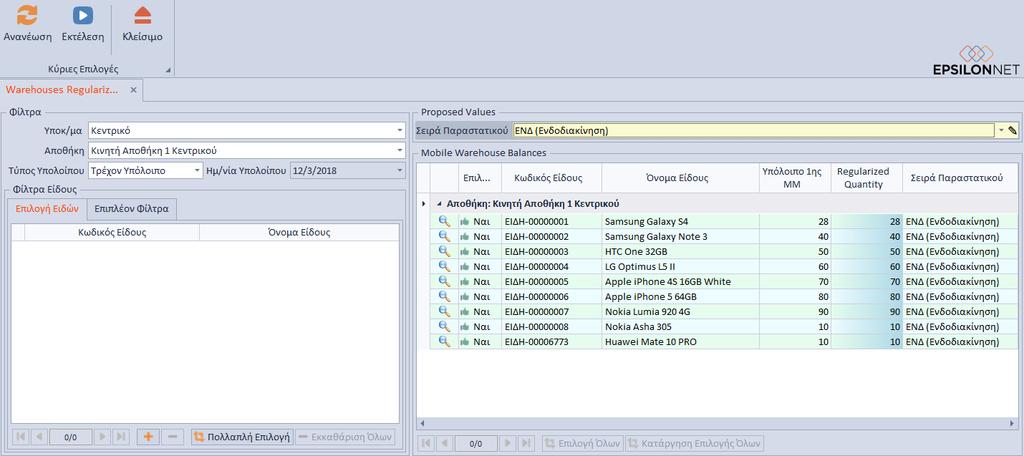Open magnifier icon for LG Optimus L5 II
1024x456 pixels.
[x=444, y=267]
